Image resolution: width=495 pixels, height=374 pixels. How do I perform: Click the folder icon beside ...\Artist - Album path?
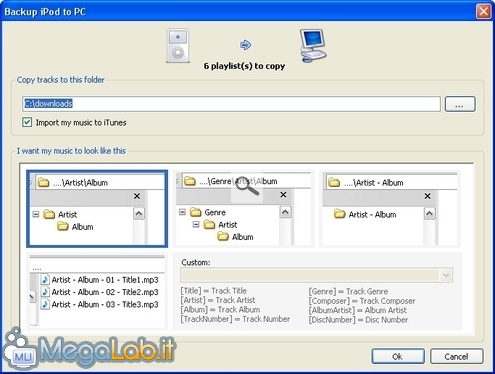pyautogui.click(x=334, y=182)
